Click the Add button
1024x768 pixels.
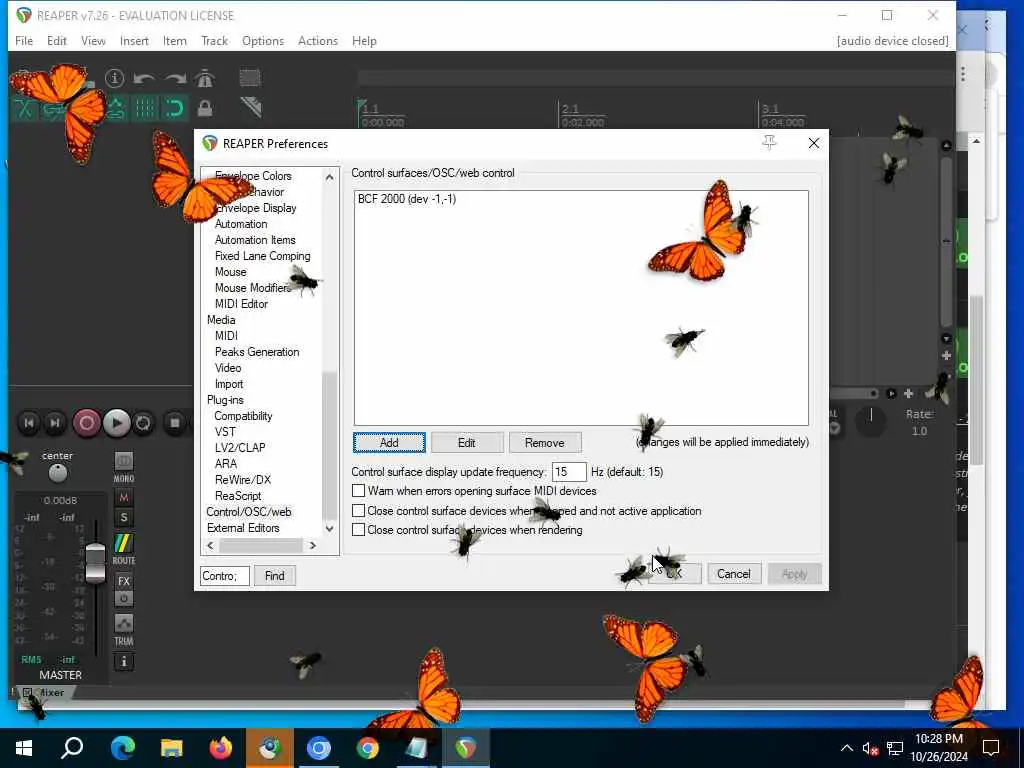(x=389, y=443)
